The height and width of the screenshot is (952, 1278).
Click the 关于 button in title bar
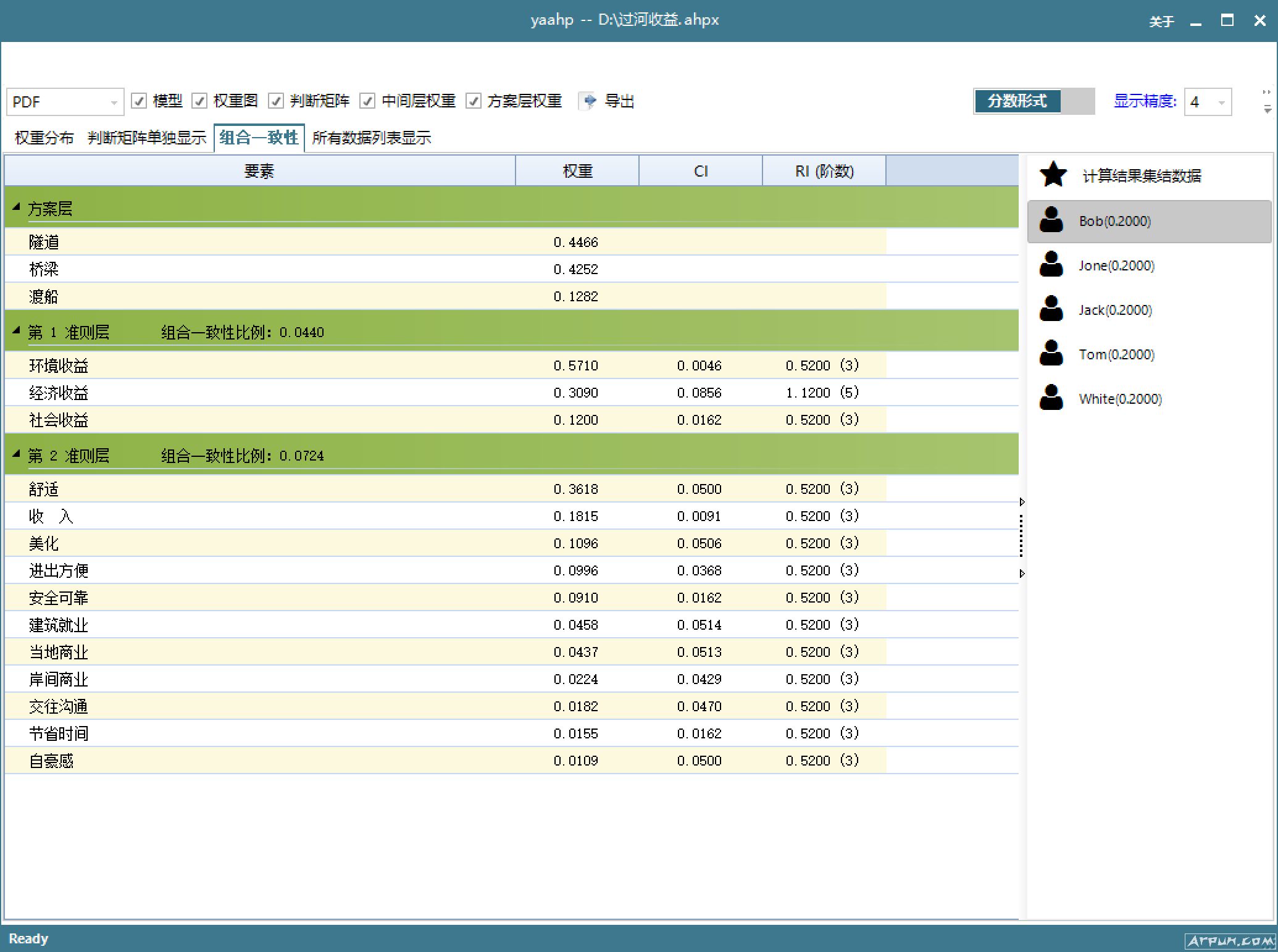pos(1161,22)
